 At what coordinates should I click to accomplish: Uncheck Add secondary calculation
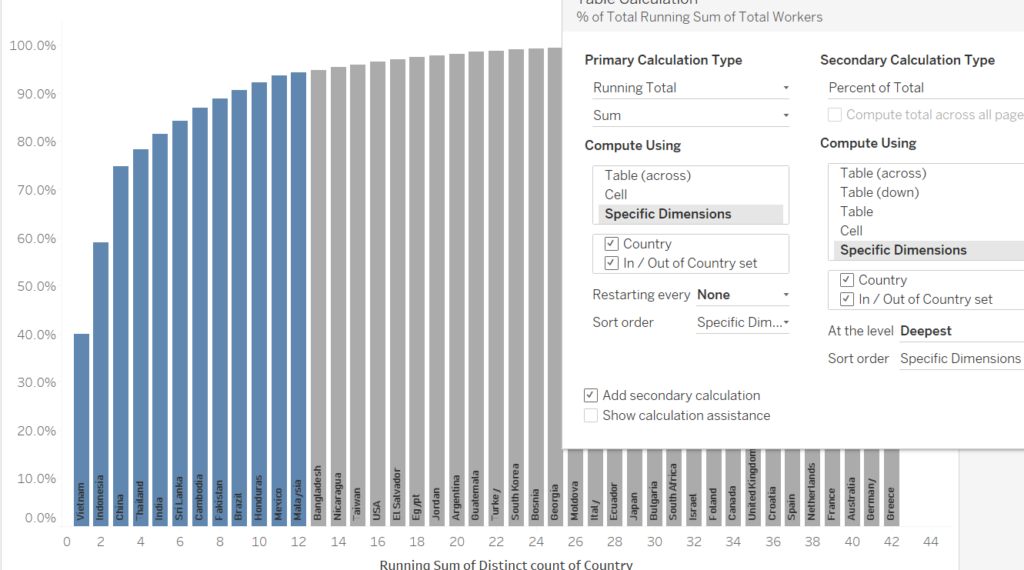pos(591,396)
